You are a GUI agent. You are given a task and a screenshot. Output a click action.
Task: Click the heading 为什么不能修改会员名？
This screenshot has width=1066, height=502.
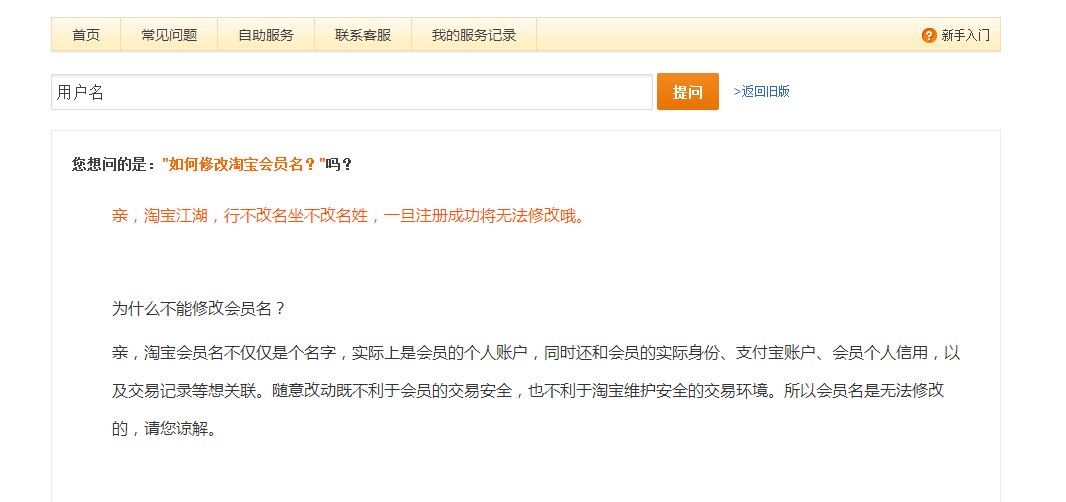pos(199,309)
